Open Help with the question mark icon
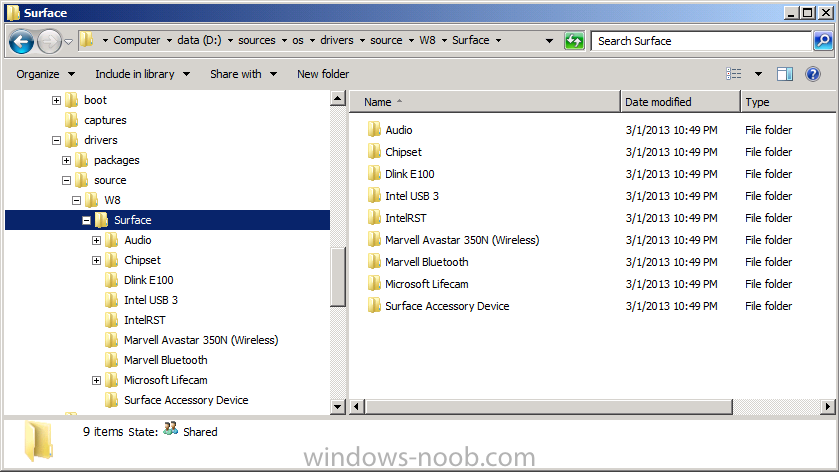 pyautogui.click(x=813, y=74)
